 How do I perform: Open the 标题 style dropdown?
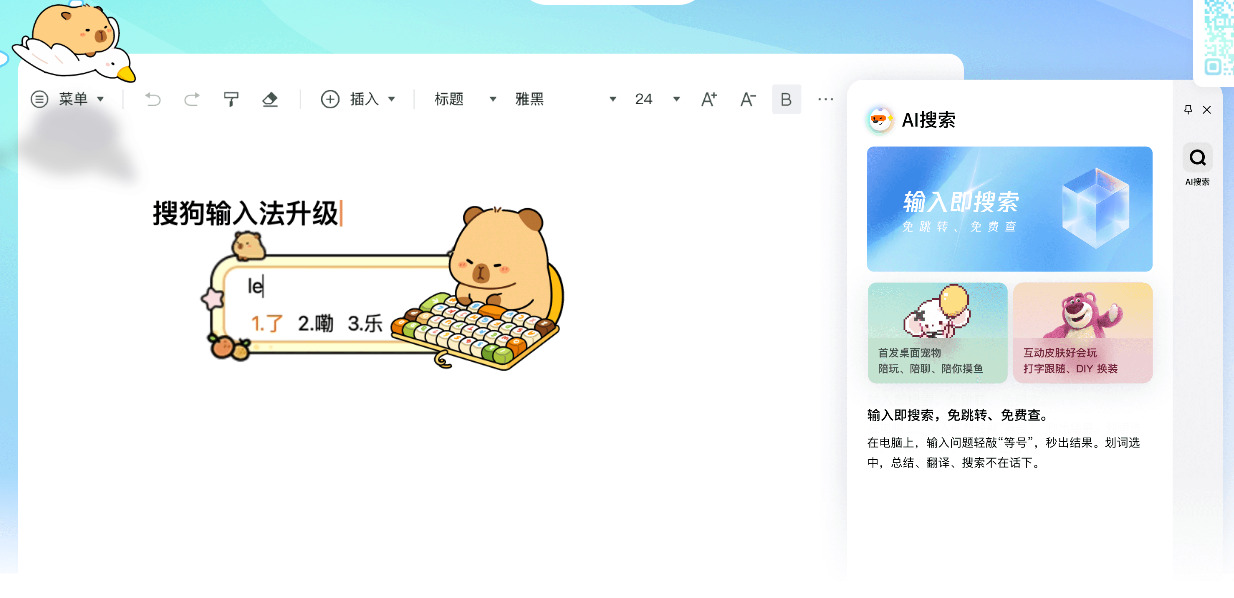click(466, 99)
